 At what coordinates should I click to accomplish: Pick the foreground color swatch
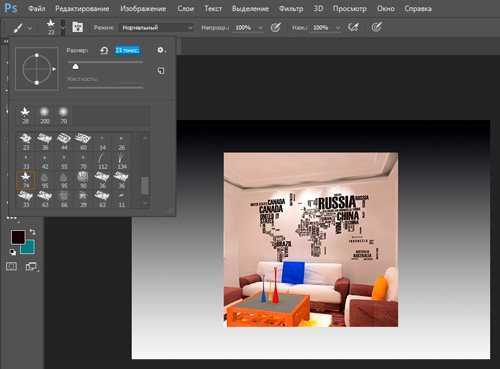coord(18,237)
